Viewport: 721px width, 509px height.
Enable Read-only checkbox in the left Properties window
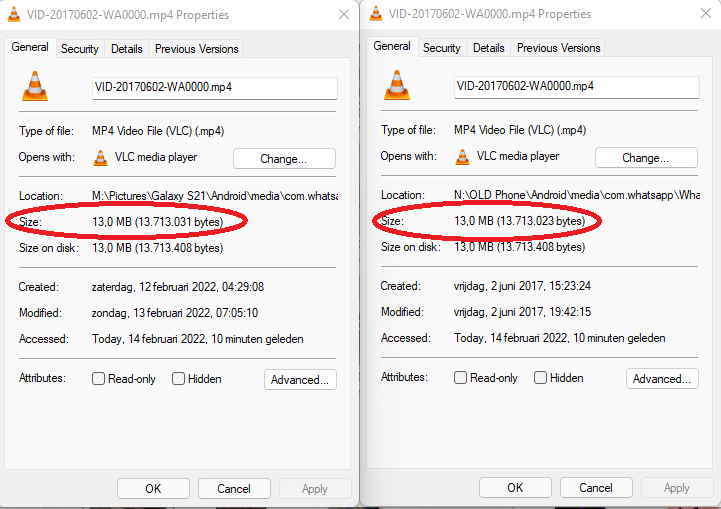pos(99,379)
